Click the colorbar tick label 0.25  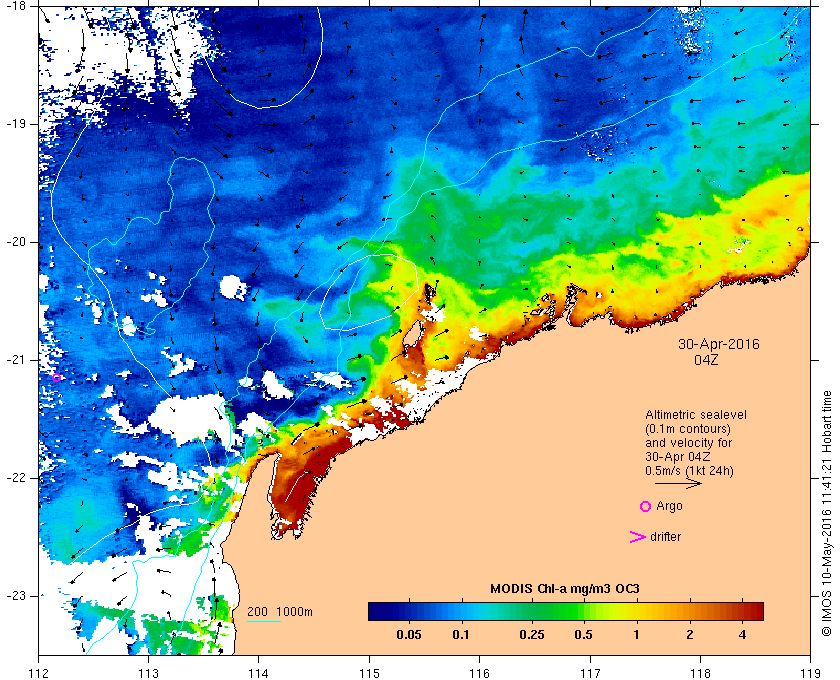tap(532, 635)
